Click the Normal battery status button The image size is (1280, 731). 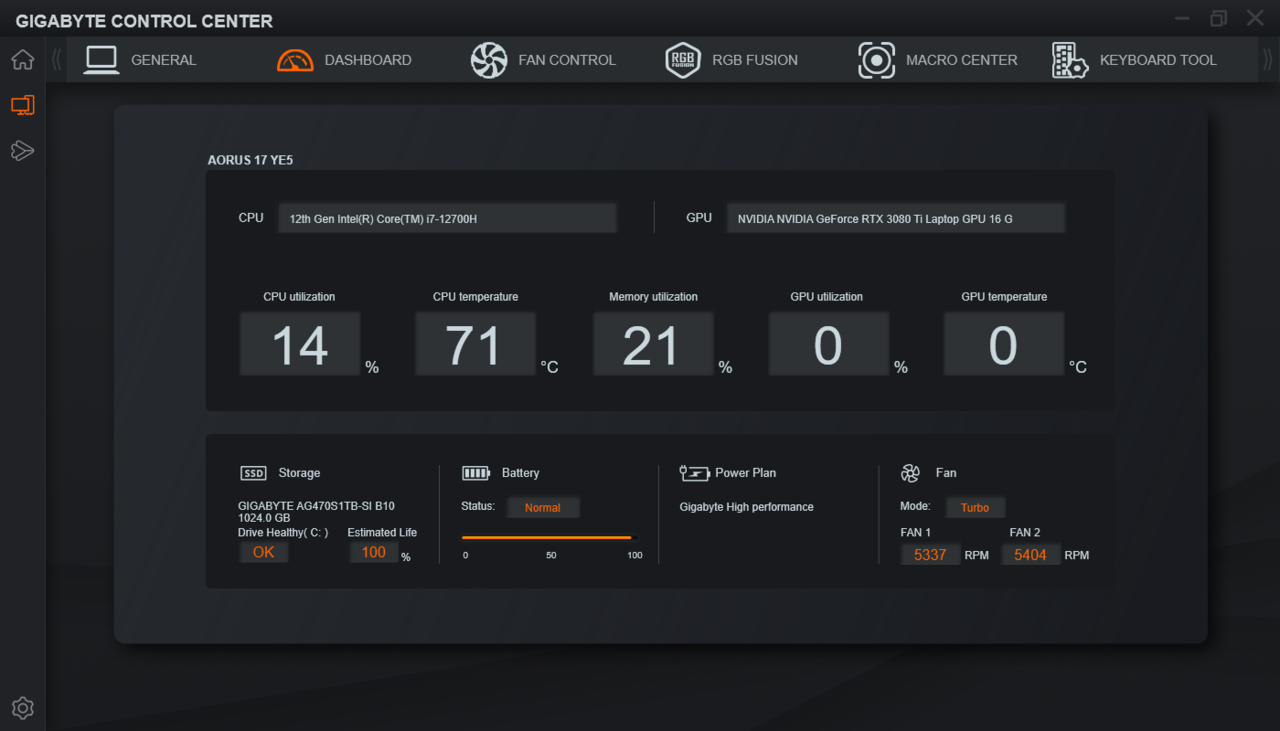pos(542,508)
